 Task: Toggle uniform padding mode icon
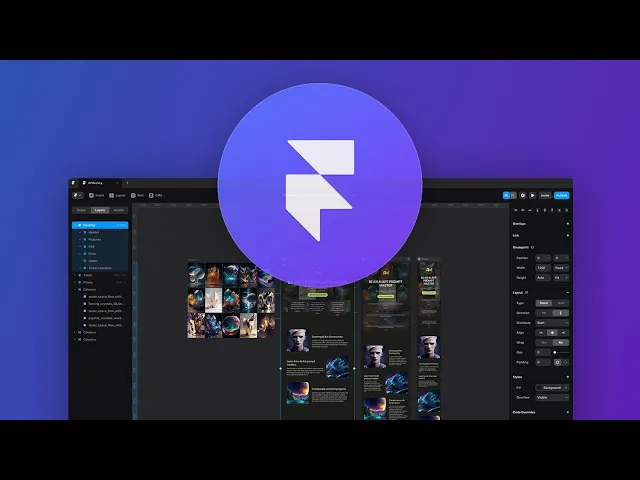pos(557,362)
